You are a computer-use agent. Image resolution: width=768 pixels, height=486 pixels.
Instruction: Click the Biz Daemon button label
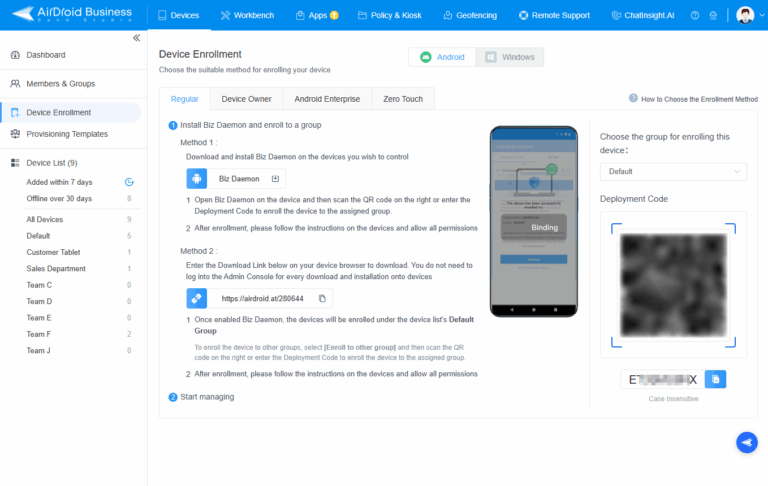pyautogui.click(x=239, y=179)
